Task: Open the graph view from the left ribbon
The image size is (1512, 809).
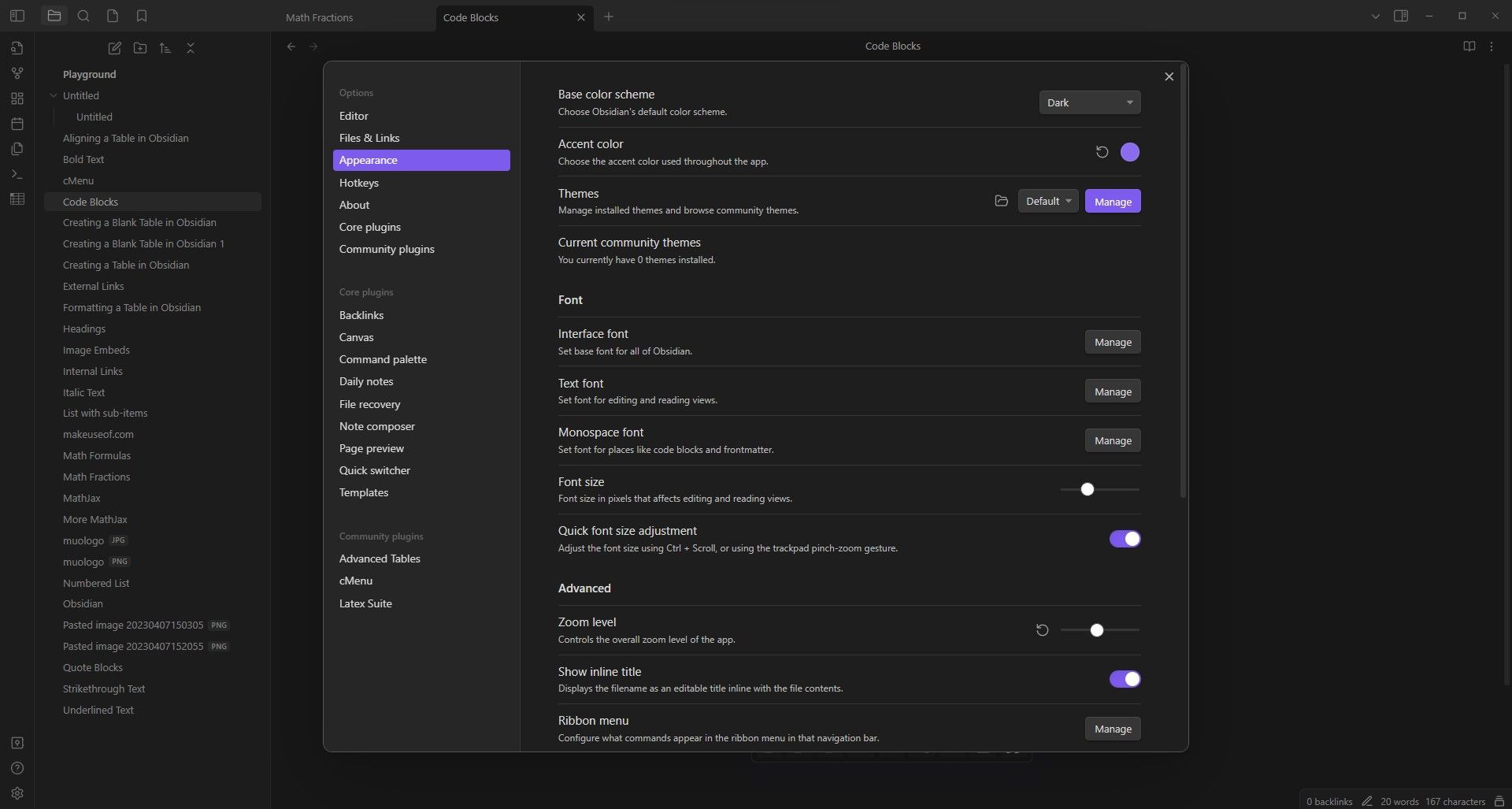Action: click(x=17, y=72)
